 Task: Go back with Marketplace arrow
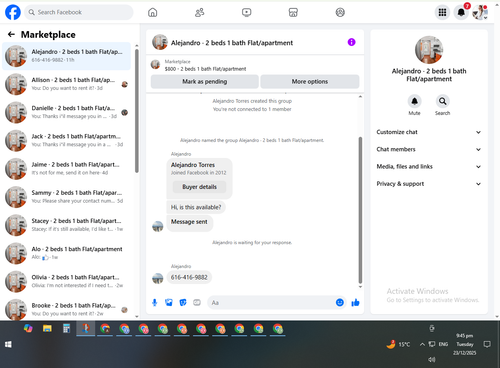(x=11, y=34)
